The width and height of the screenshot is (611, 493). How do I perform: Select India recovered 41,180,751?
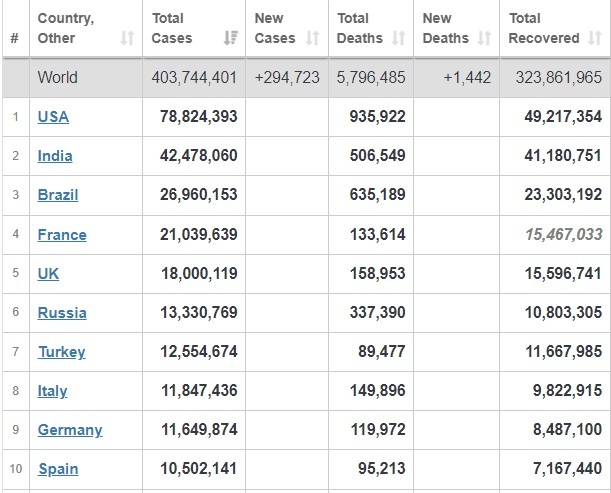[563, 155]
